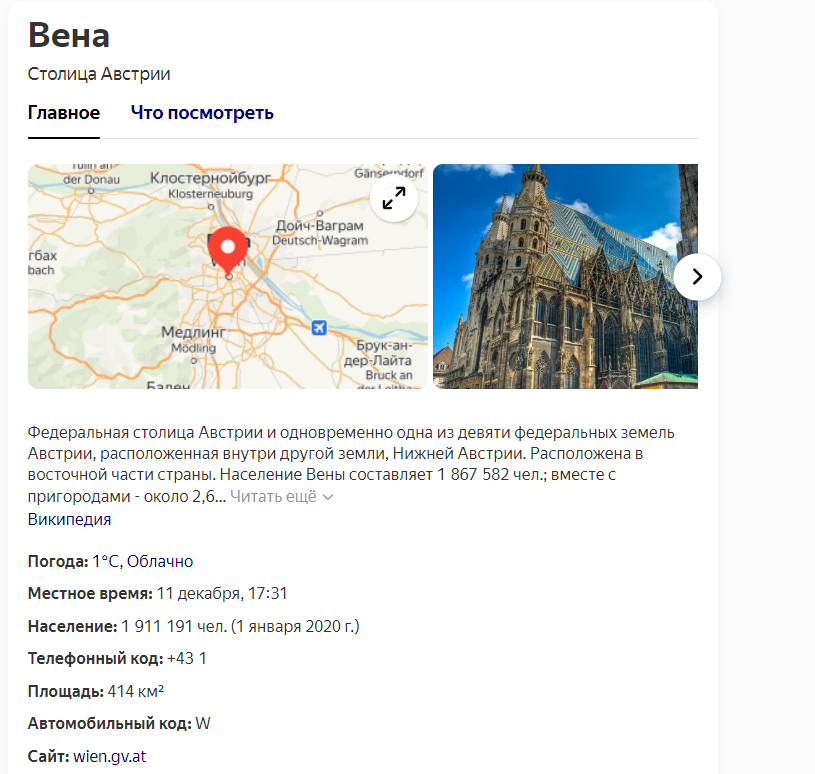Click the Столица Австрии subtitle
Image resolution: width=815 pixels, height=774 pixels.
click(99, 74)
